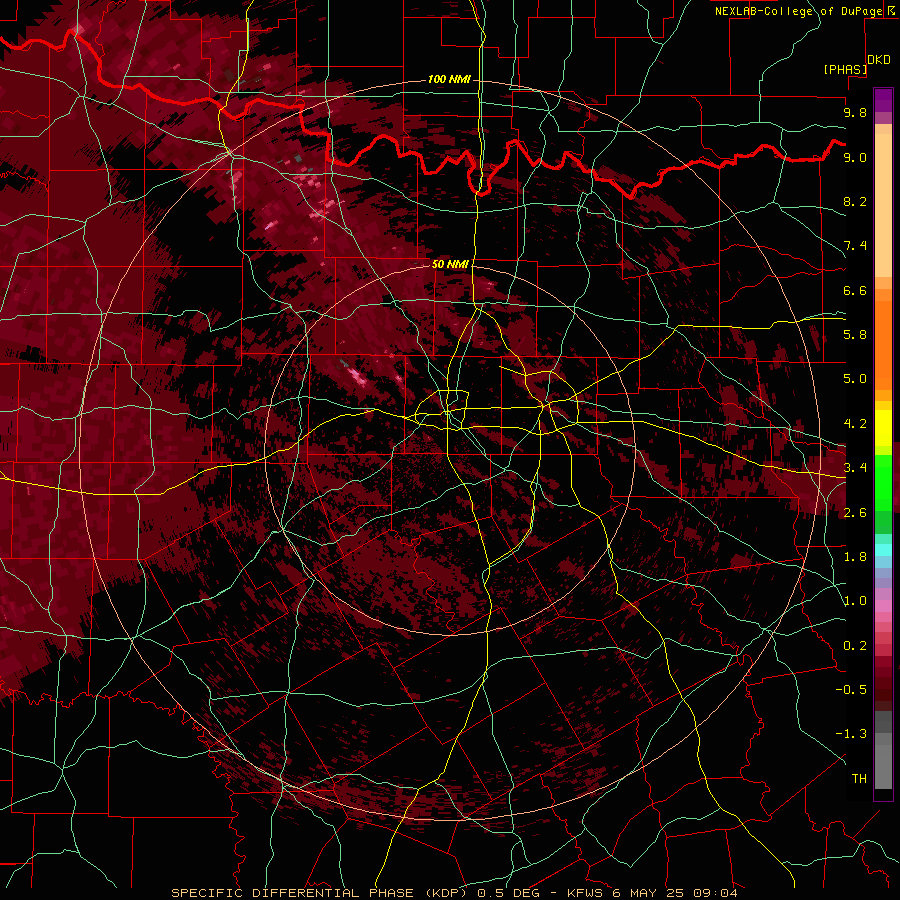
Task: Click the 50 NMI range ring label
Action: (450, 264)
